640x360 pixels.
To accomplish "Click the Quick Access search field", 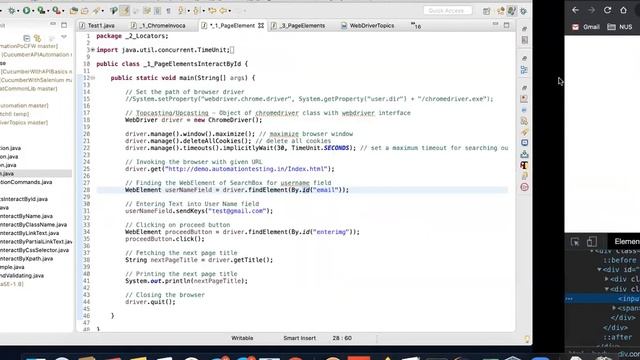I will 447,11.
